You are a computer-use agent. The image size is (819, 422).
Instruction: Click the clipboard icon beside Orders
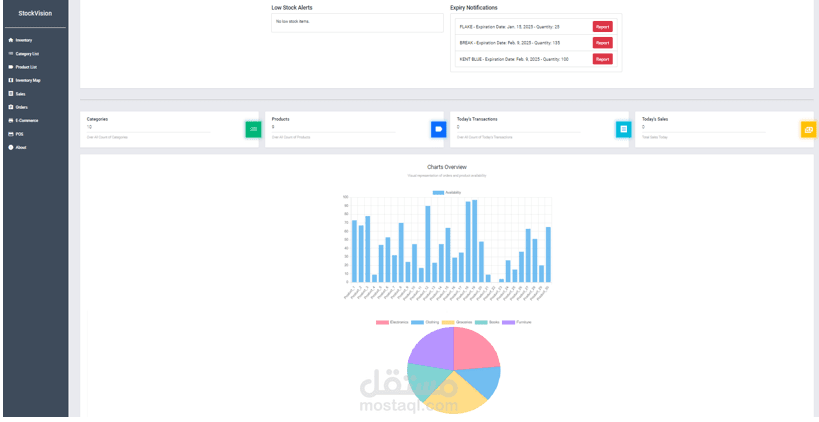pyautogui.click(x=11, y=107)
